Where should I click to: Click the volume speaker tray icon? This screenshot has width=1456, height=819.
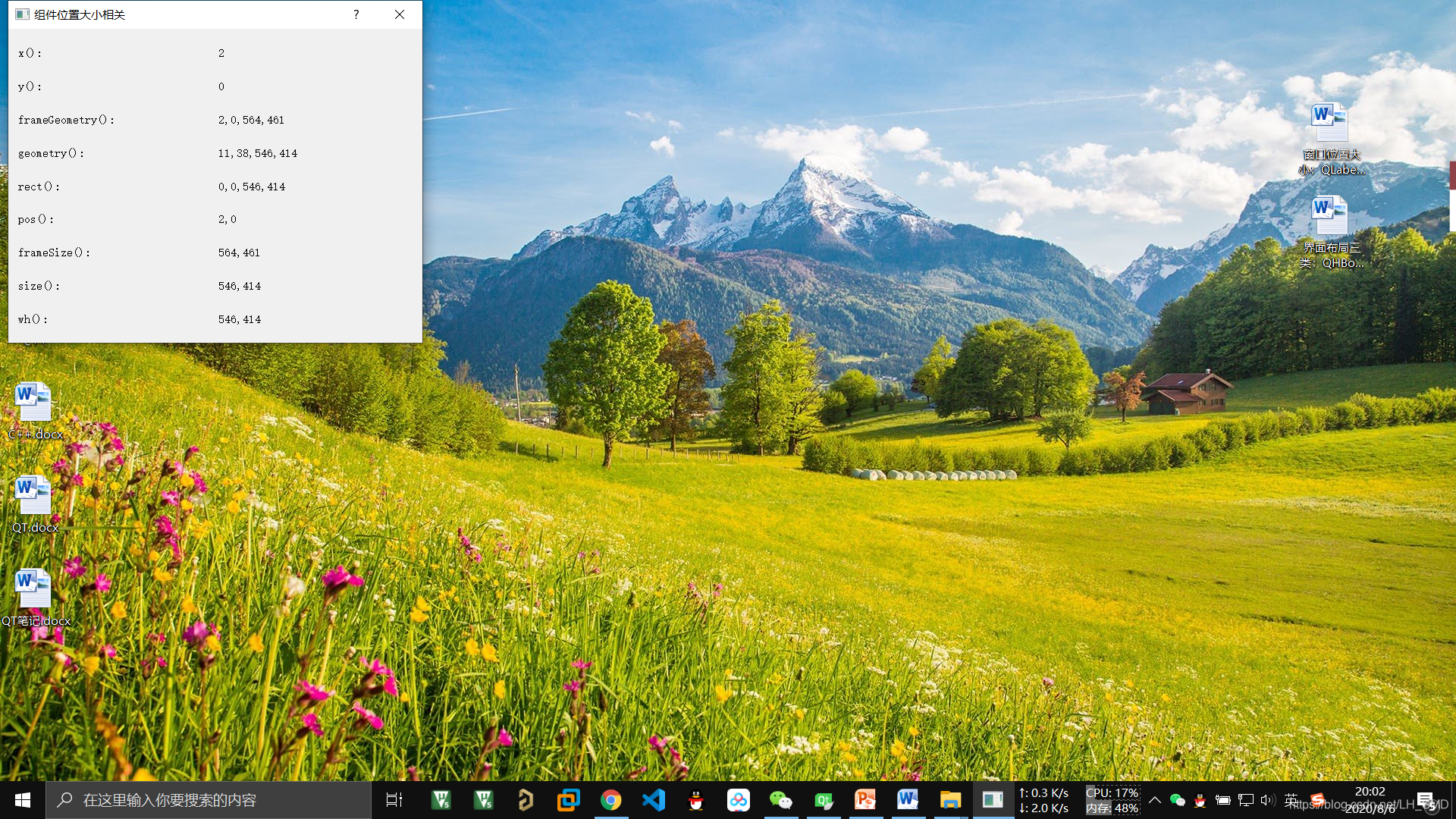click(x=1267, y=800)
